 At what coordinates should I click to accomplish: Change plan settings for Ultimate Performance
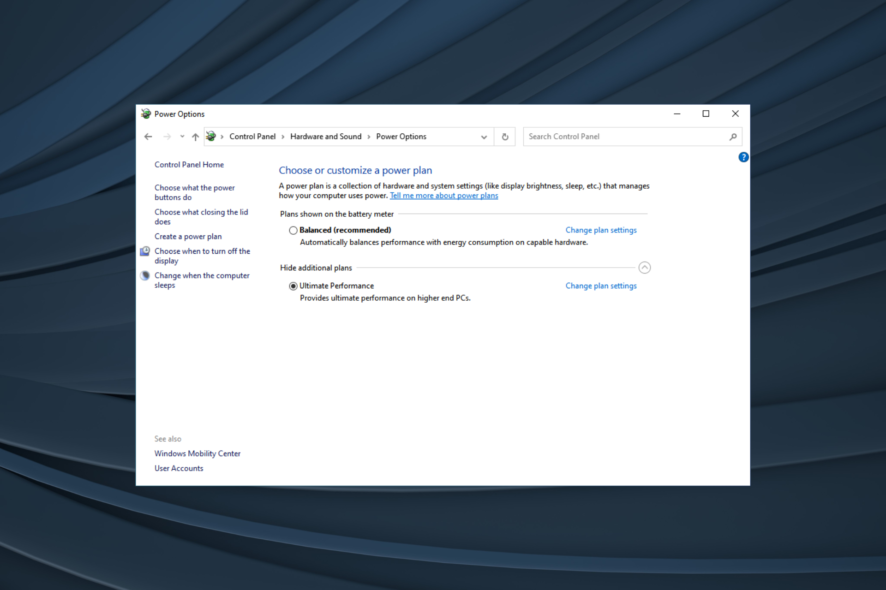(601, 286)
